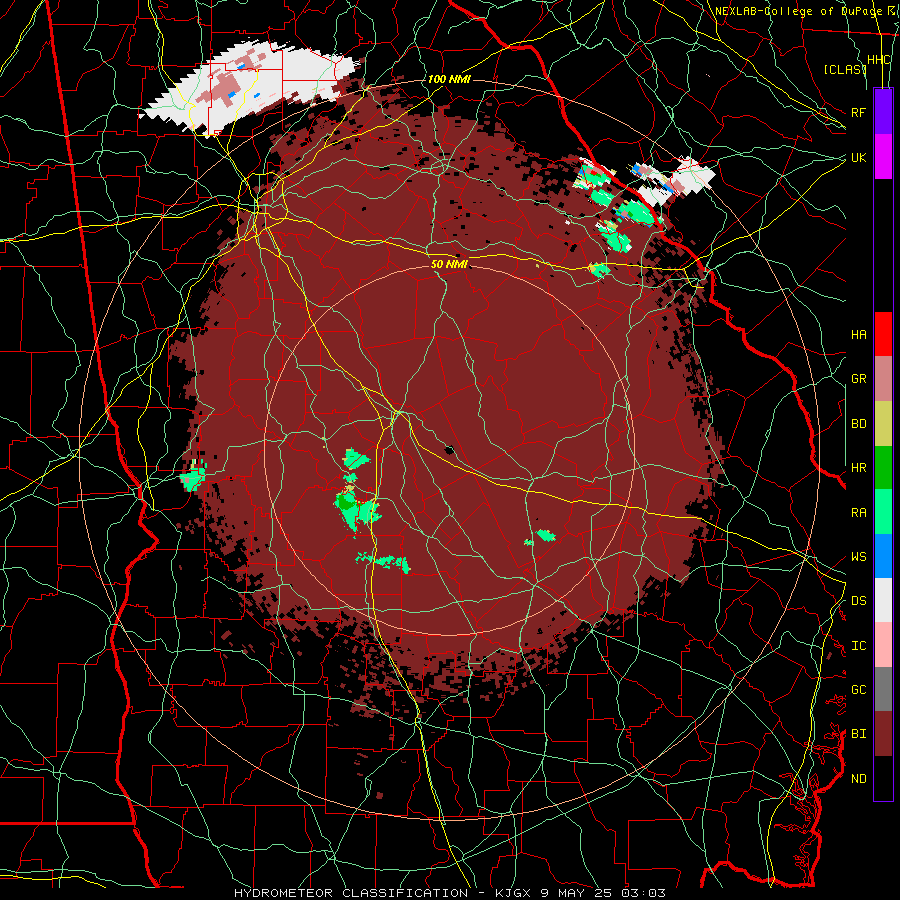
Task: Click the purple RF legend color swatch
Action: pos(883,112)
